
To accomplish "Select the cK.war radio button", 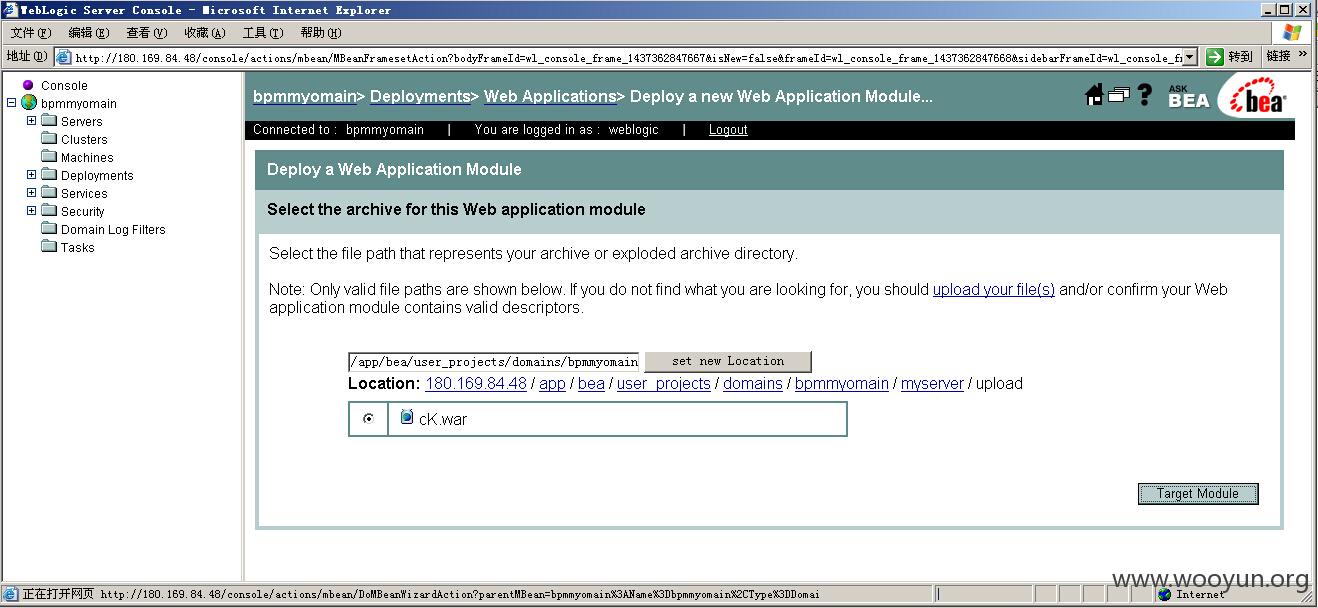I will [368, 419].
